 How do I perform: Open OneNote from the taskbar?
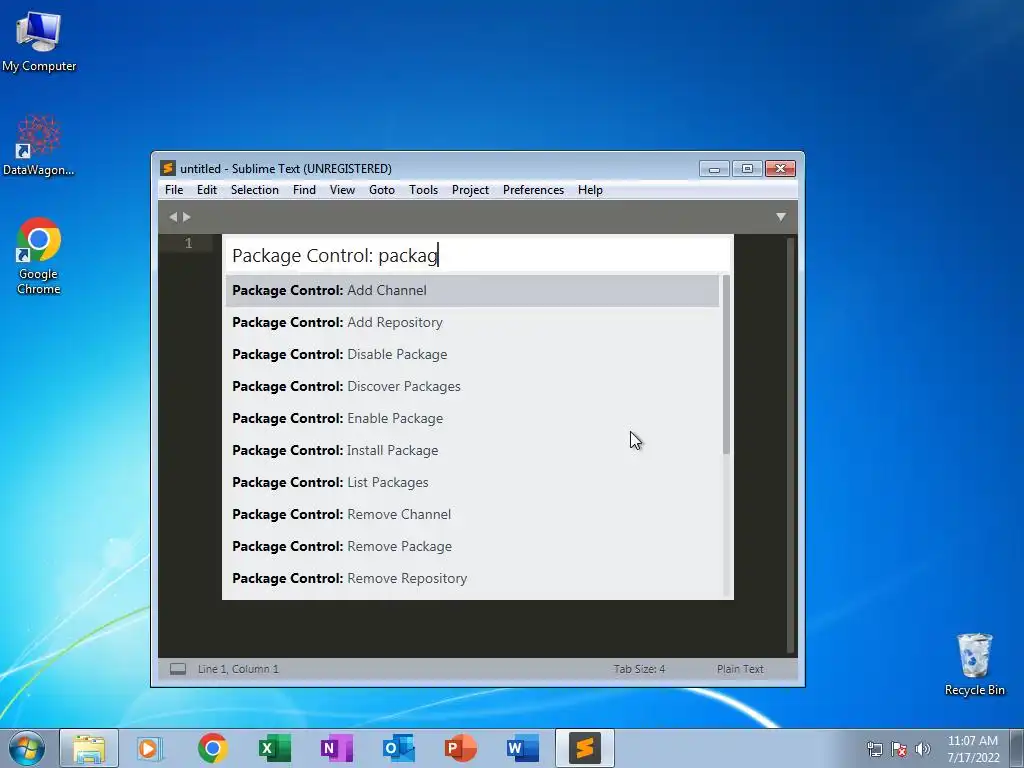(x=336, y=748)
